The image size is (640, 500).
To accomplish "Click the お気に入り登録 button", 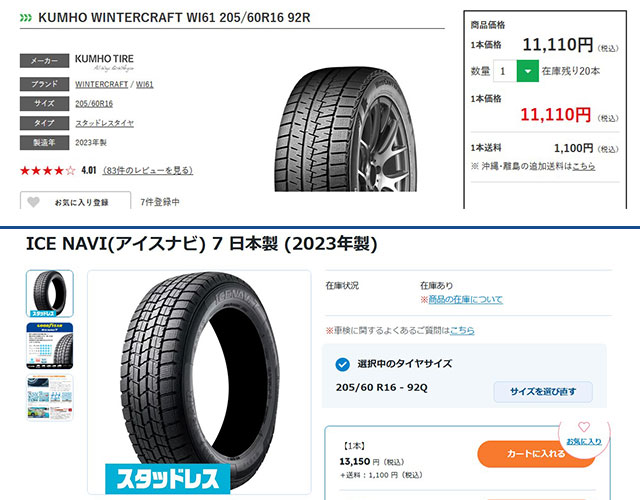I will tap(76, 201).
